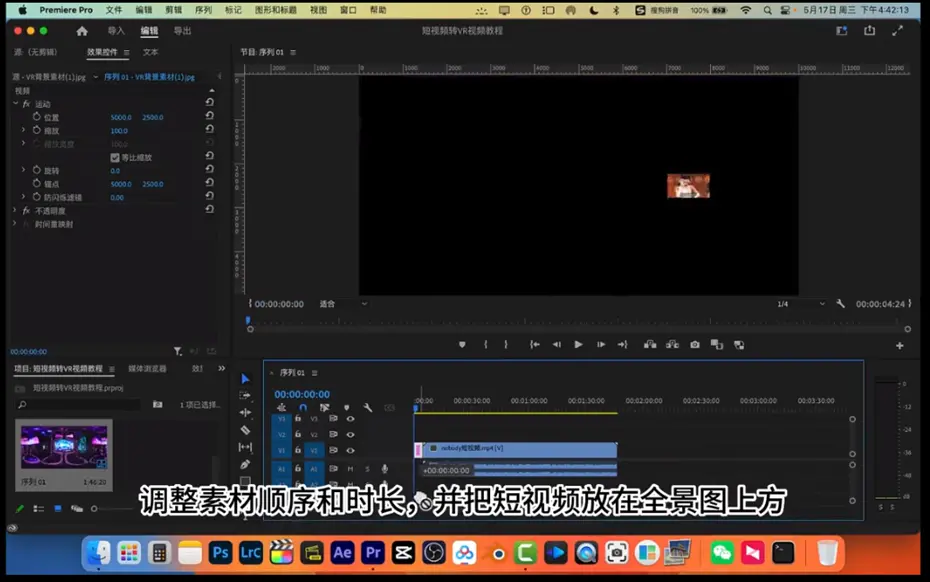Select the Razor tool in timeline toolbox
The width and height of the screenshot is (930, 582).
[245, 430]
